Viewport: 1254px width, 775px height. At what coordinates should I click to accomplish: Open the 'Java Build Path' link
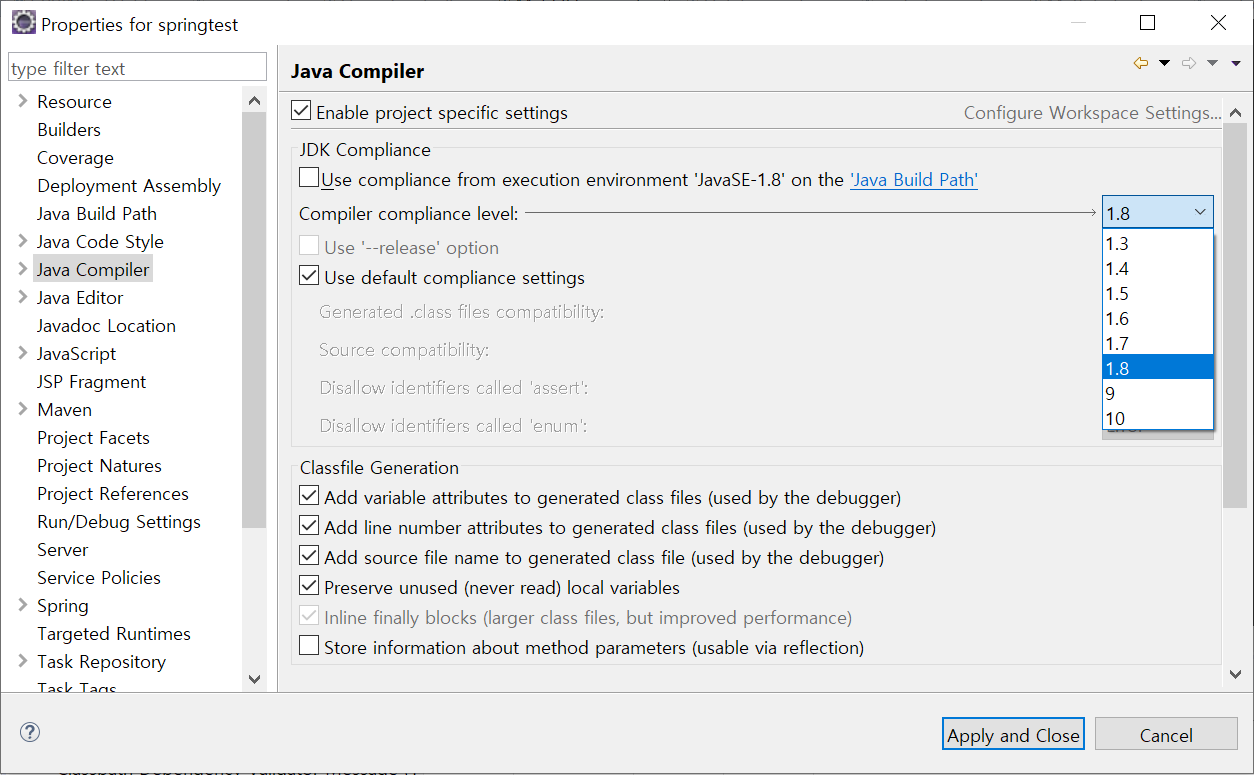click(x=913, y=180)
